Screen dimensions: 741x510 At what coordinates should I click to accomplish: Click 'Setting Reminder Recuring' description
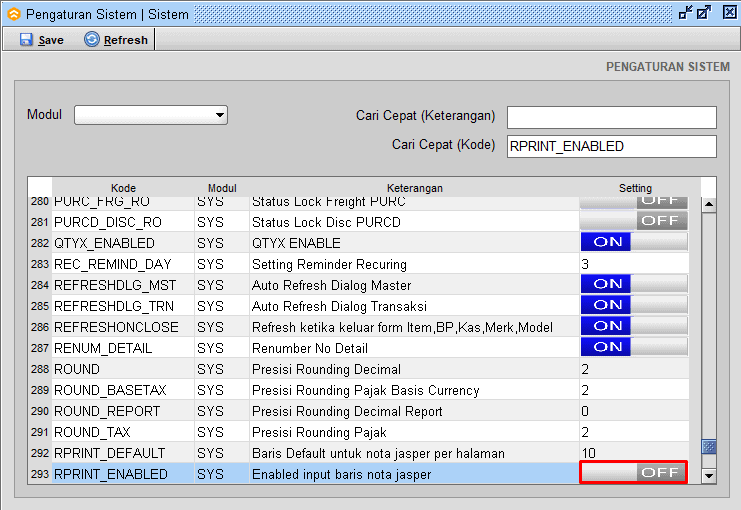click(329, 265)
